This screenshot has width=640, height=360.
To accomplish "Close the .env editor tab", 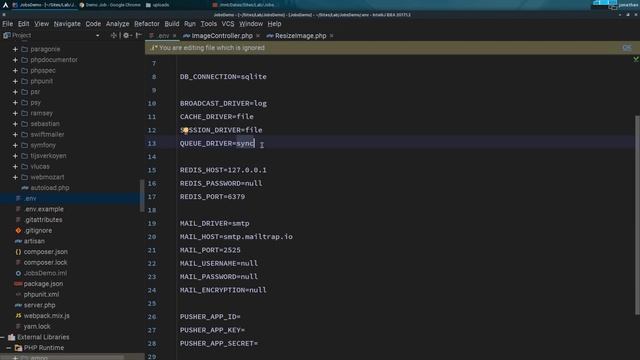I will (x=174, y=36).
